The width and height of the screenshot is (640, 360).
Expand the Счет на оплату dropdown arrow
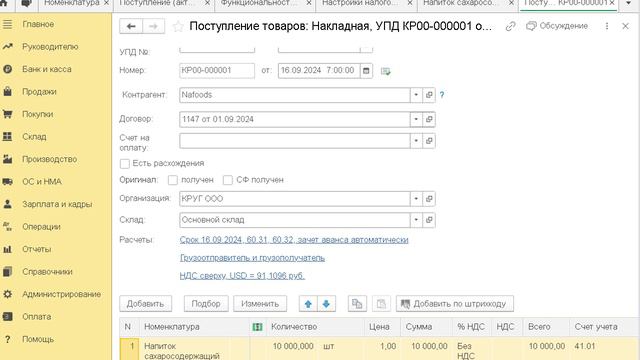coord(416,141)
